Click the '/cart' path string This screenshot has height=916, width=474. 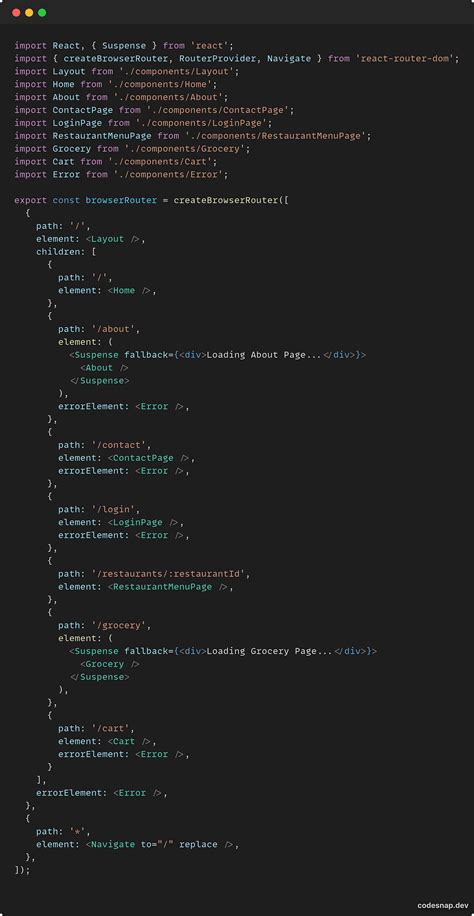click(x=110, y=728)
